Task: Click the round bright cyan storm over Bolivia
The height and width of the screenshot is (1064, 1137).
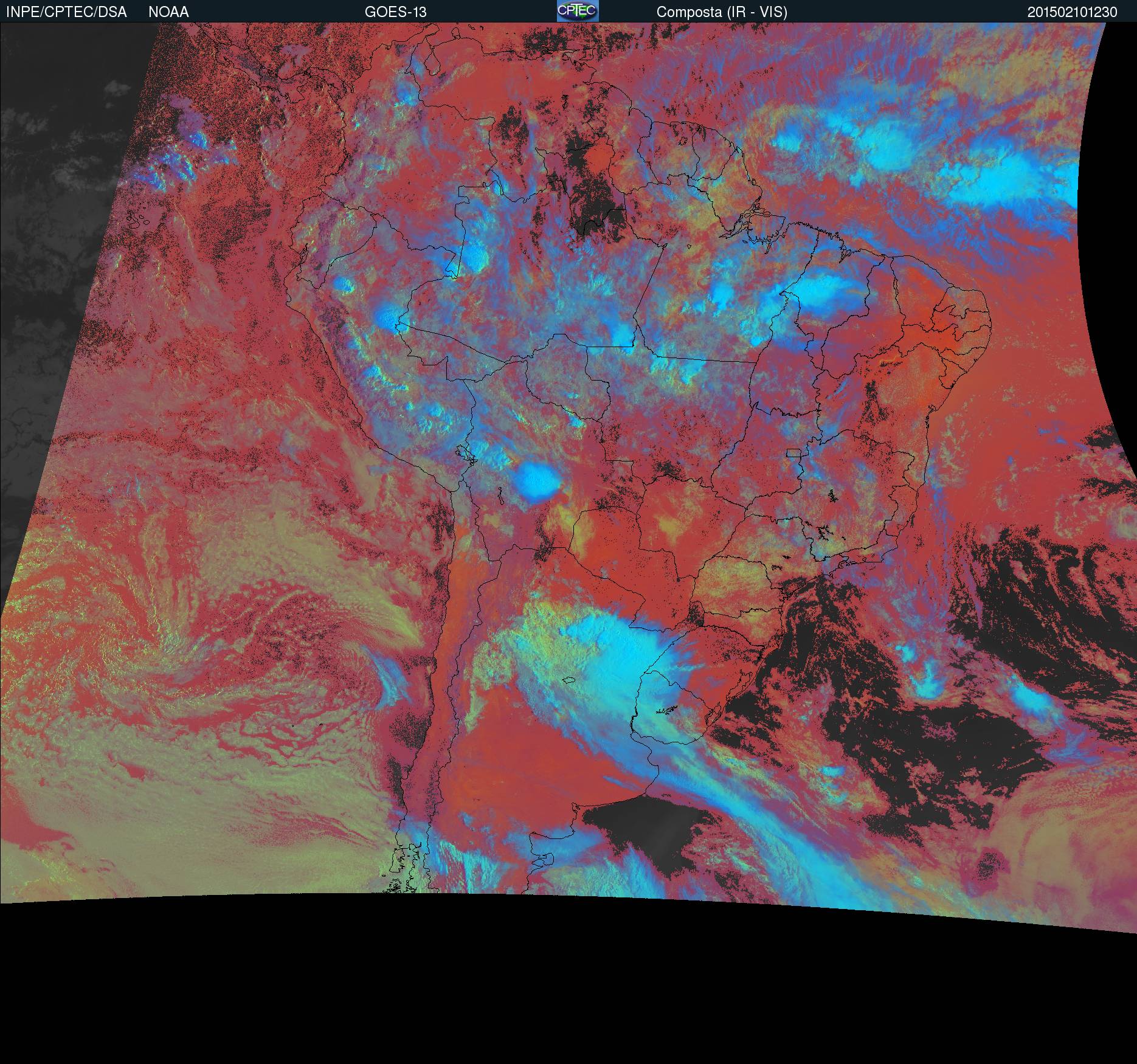Action: [x=536, y=481]
